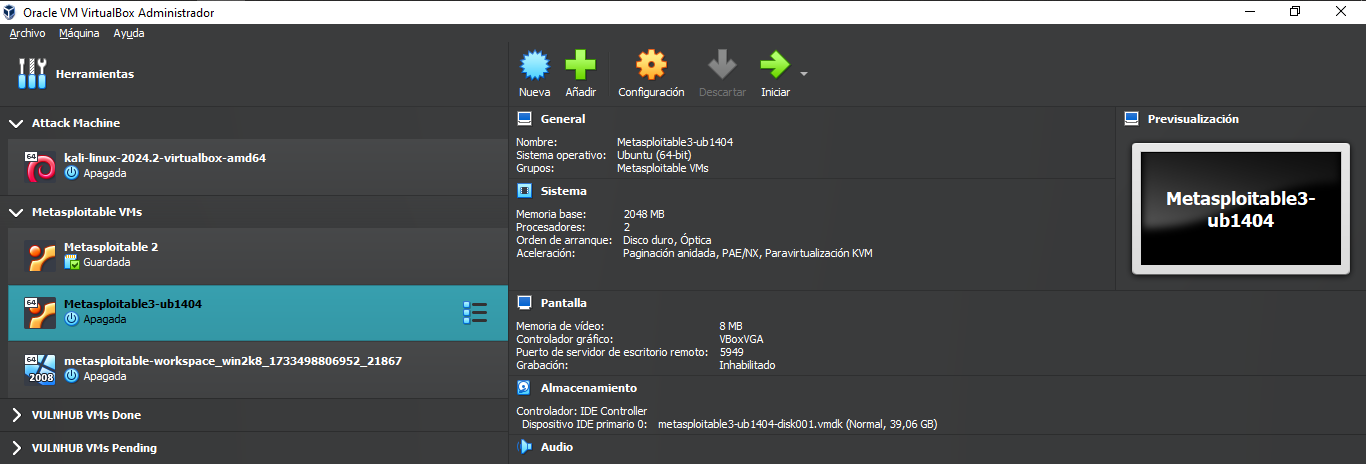The width and height of the screenshot is (1366, 464).
Task: Open the menu icon on Metasploitable3-ub1404 row
Action: [475, 313]
